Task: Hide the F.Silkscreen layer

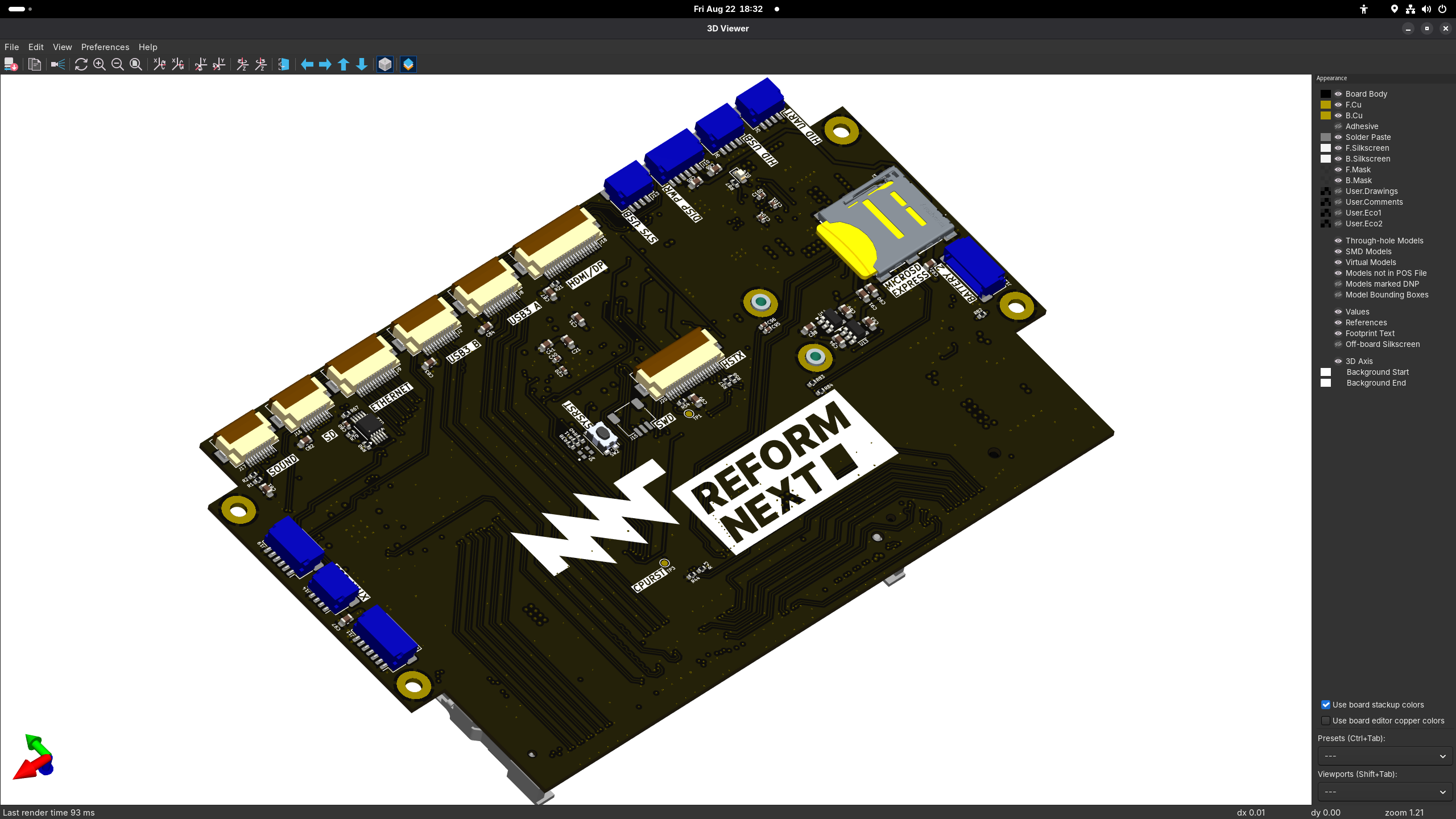Action: point(1338,148)
